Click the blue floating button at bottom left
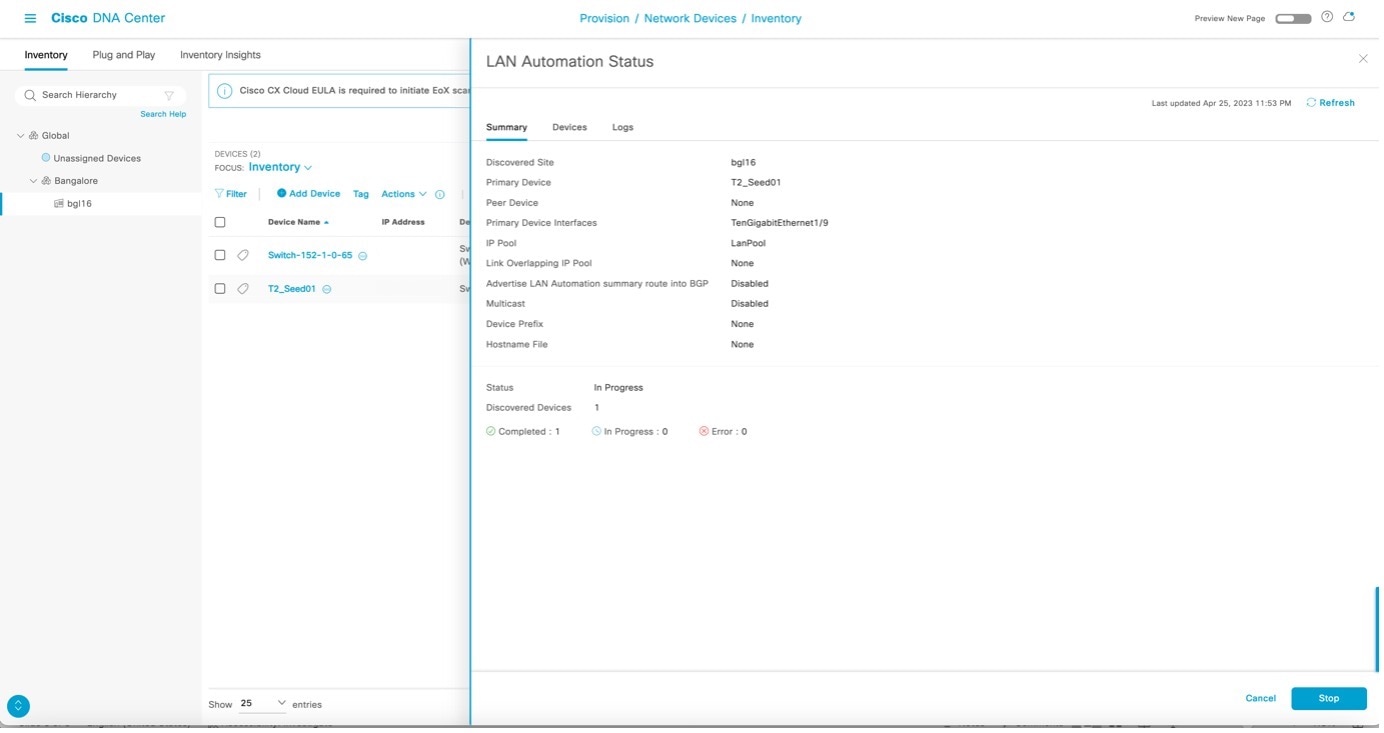The height and width of the screenshot is (733, 1384). coord(18,705)
